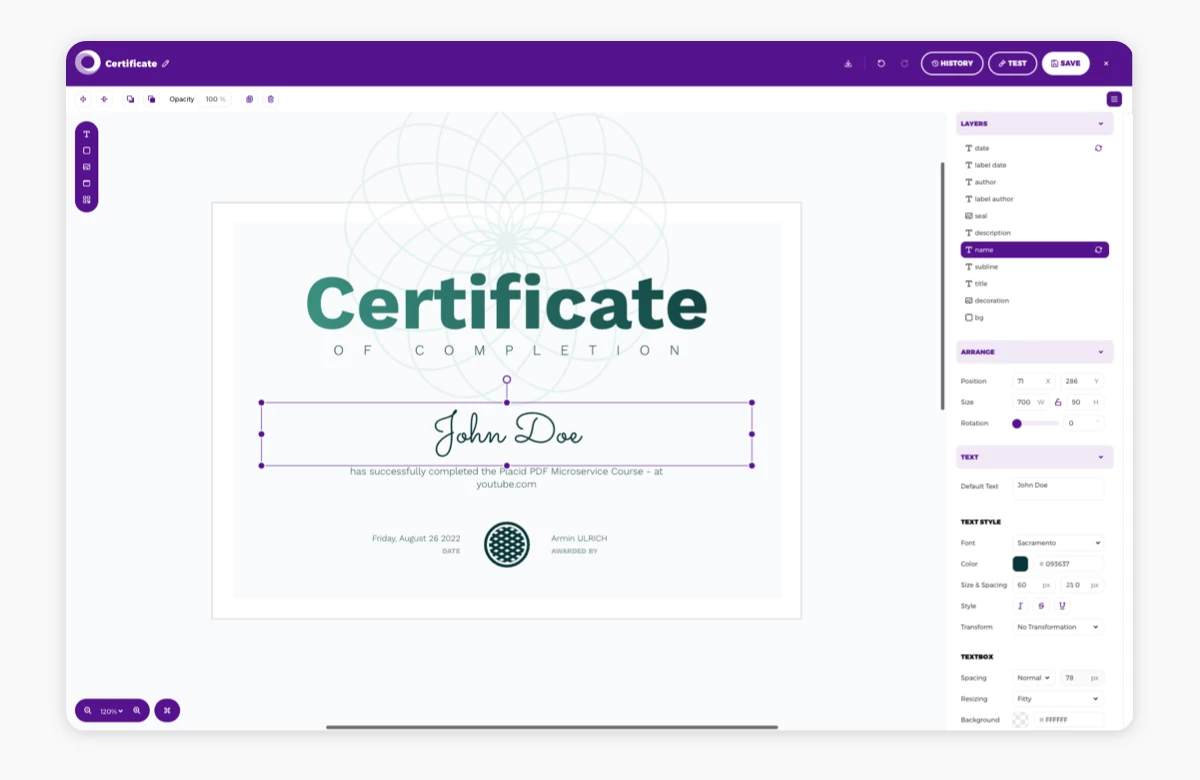1200x780 pixels.
Task: Zoom in using magnifier plus icon
Action: (137, 710)
